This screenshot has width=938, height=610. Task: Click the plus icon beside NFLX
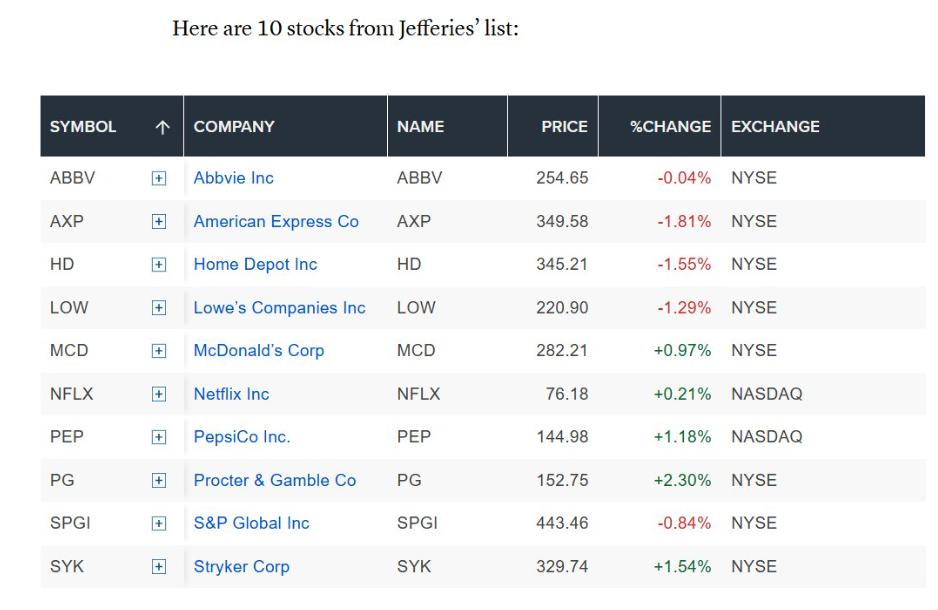pyautogui.click(x=159, y=394)
